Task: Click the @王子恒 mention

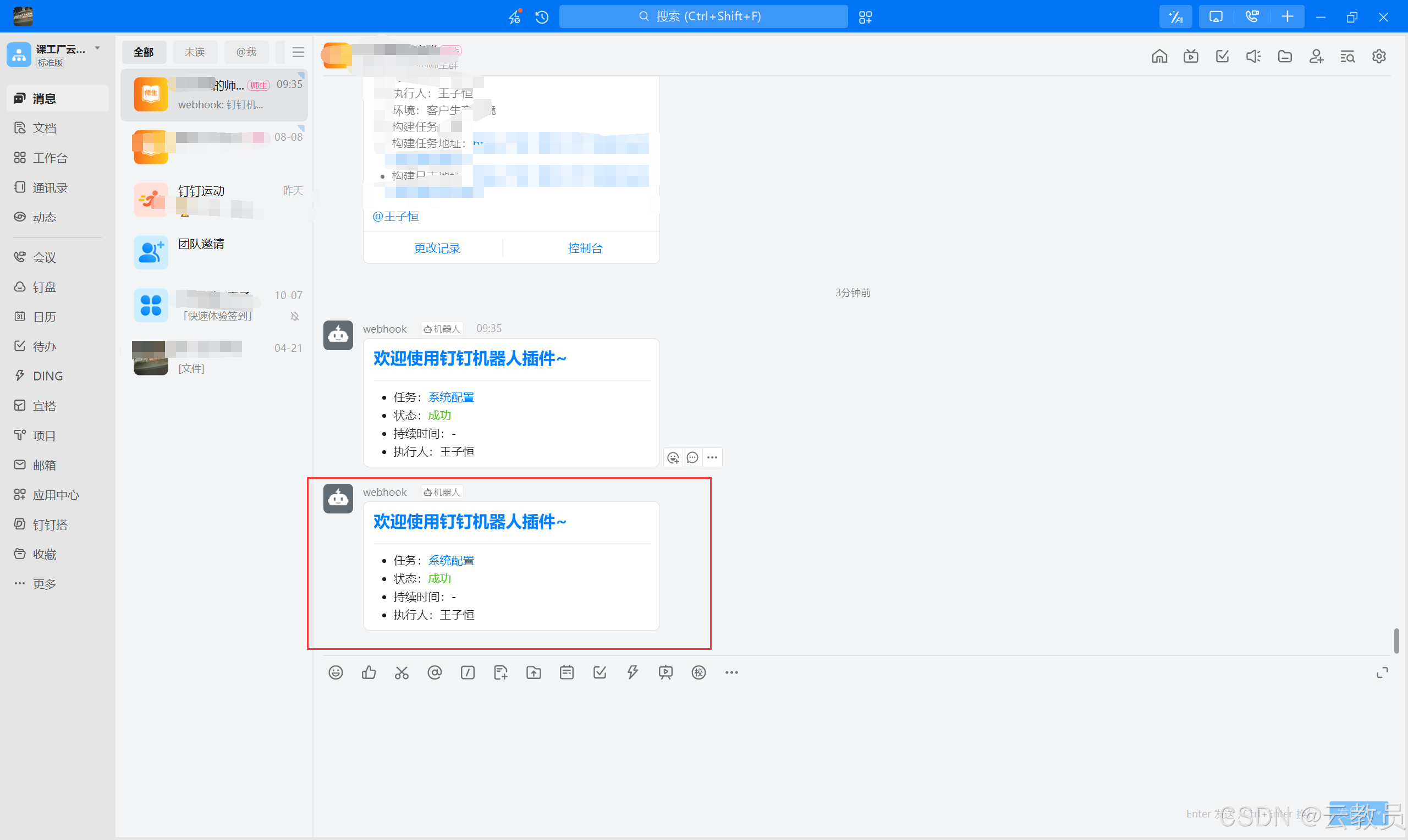Action: tap(396, 216)
